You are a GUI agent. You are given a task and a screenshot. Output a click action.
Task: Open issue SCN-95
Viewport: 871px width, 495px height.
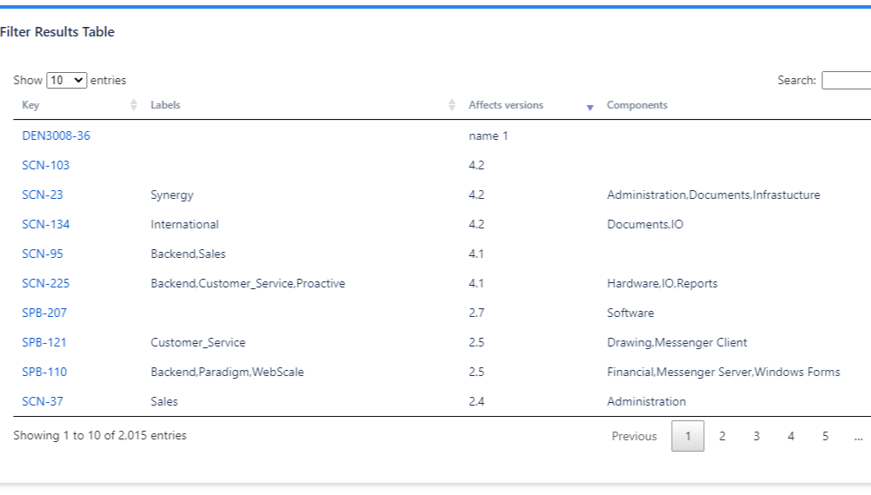point(42,254)
